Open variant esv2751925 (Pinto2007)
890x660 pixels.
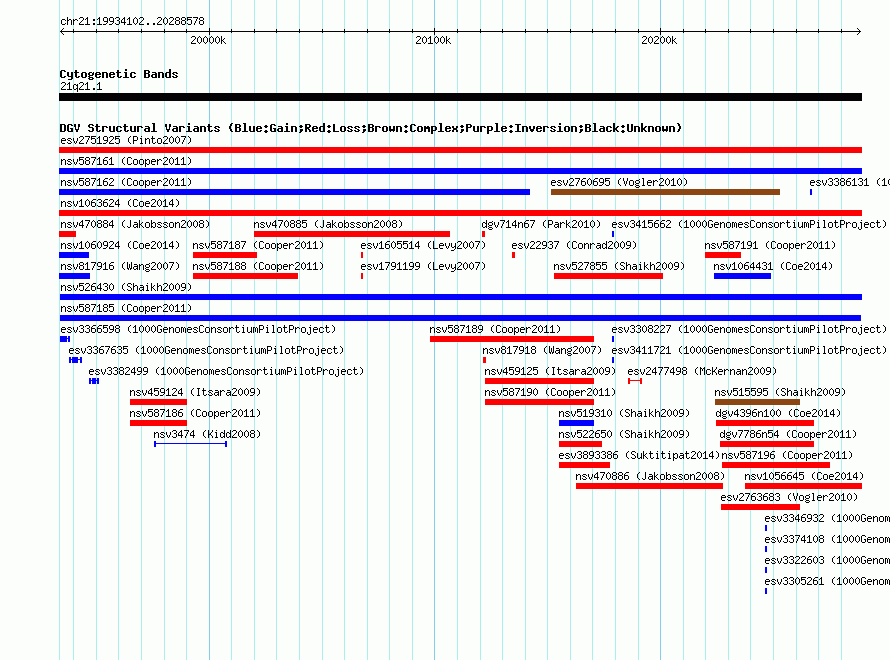click(126, 140)
